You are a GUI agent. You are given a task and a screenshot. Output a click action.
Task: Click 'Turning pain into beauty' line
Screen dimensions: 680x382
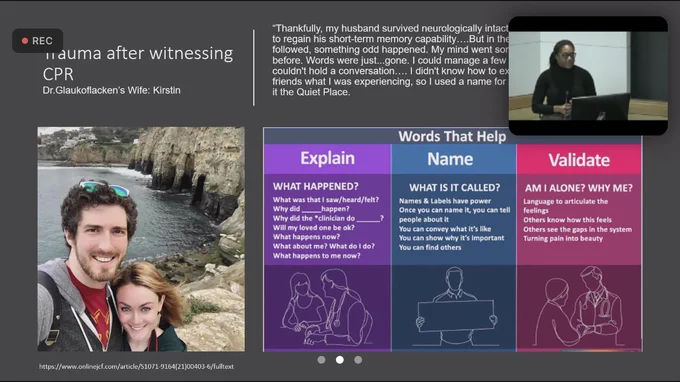pyautogui.click(x=563, y=238)
